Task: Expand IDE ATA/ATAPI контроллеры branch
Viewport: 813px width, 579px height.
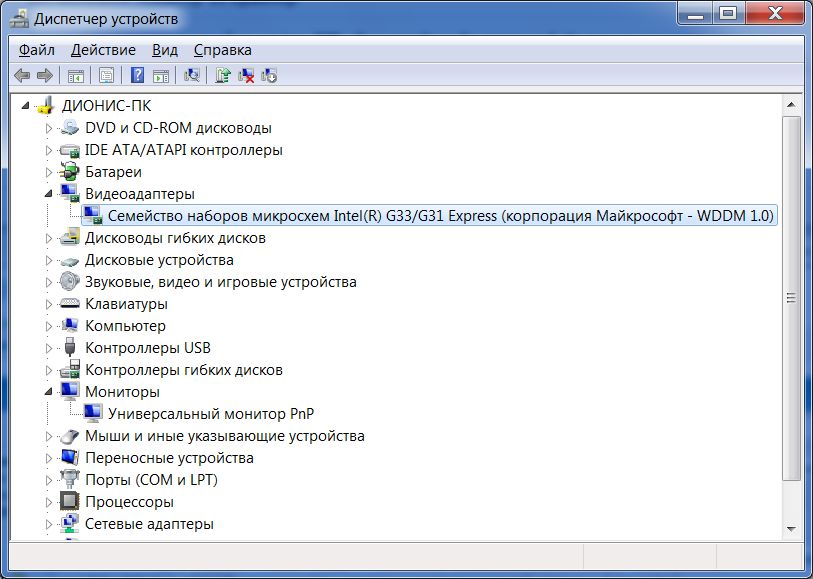Action: 49,150
